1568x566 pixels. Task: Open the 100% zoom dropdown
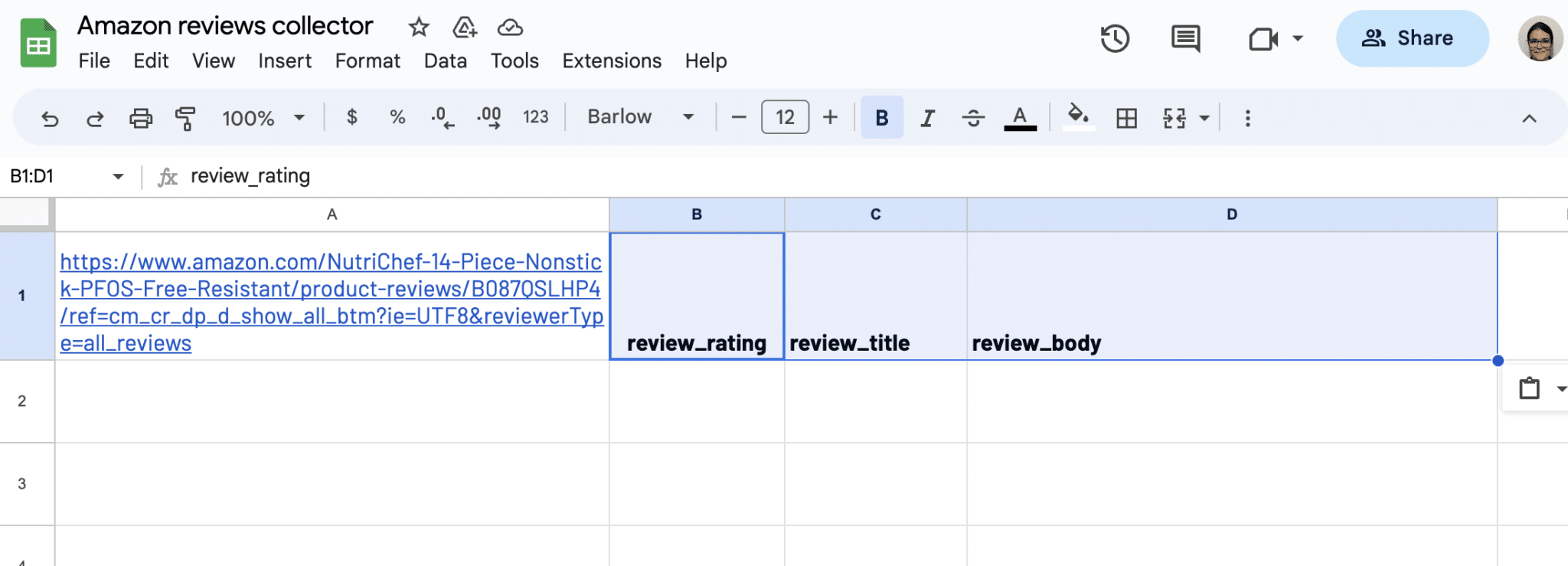(x=263, y=118)
